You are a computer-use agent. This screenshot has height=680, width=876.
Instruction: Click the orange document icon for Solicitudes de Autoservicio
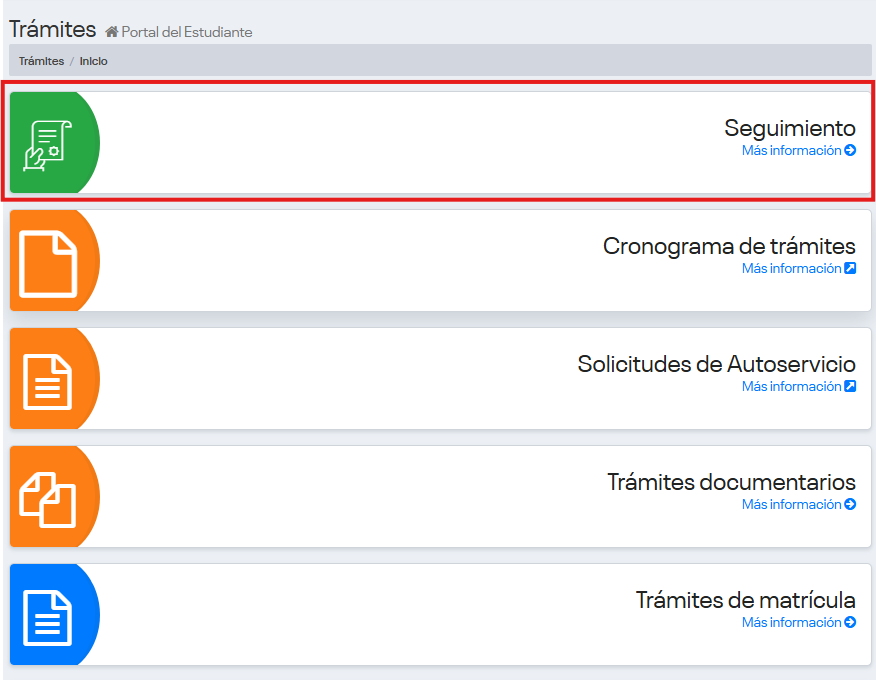tap(47, 380)
